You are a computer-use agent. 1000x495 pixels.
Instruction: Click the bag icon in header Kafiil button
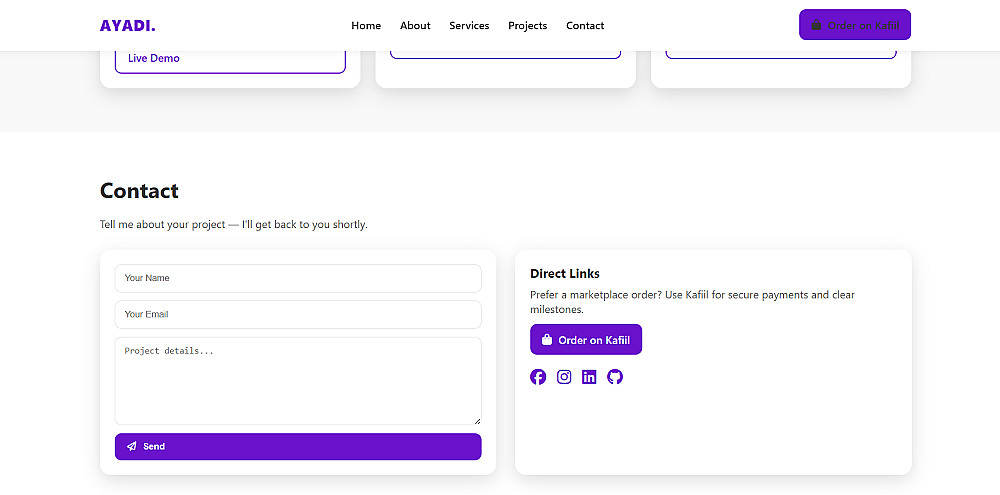point(816,26)
